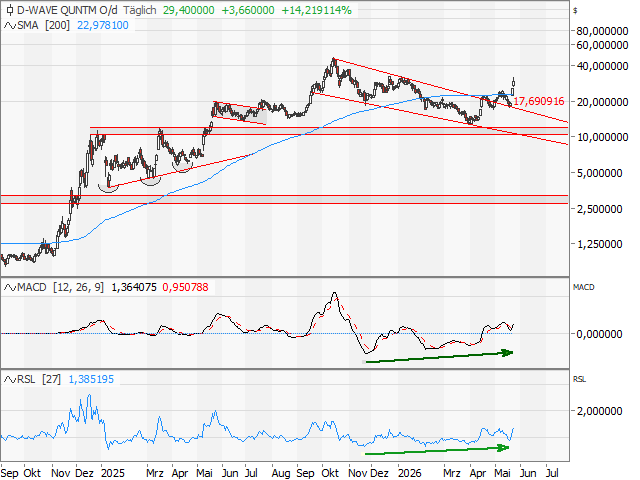640x480 pixels.
Task: Click the $ currency symbol on price axis
Action: tap(575, 11)
